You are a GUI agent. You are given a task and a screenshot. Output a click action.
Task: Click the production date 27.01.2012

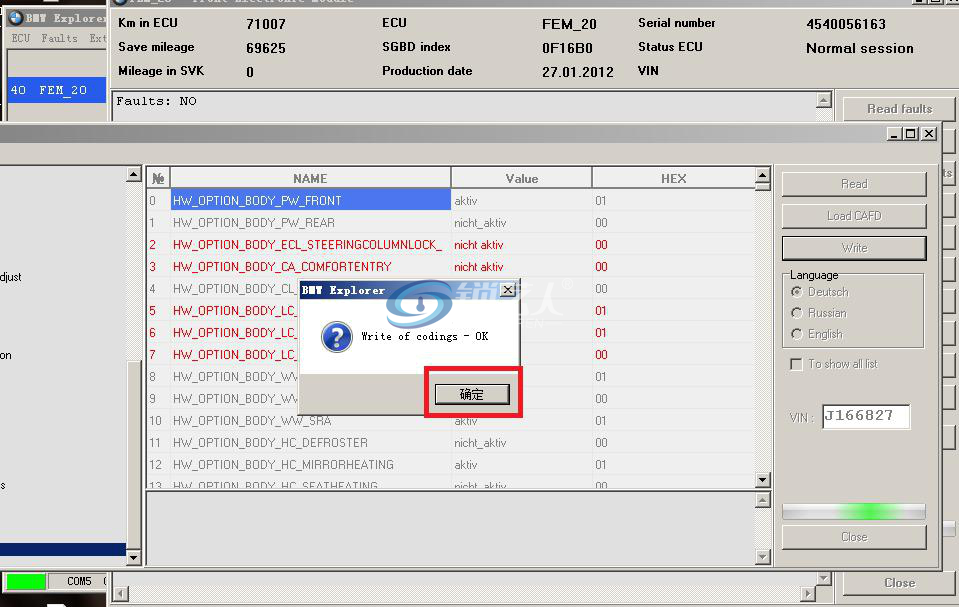pyautogui.click(x=577, y=72)
